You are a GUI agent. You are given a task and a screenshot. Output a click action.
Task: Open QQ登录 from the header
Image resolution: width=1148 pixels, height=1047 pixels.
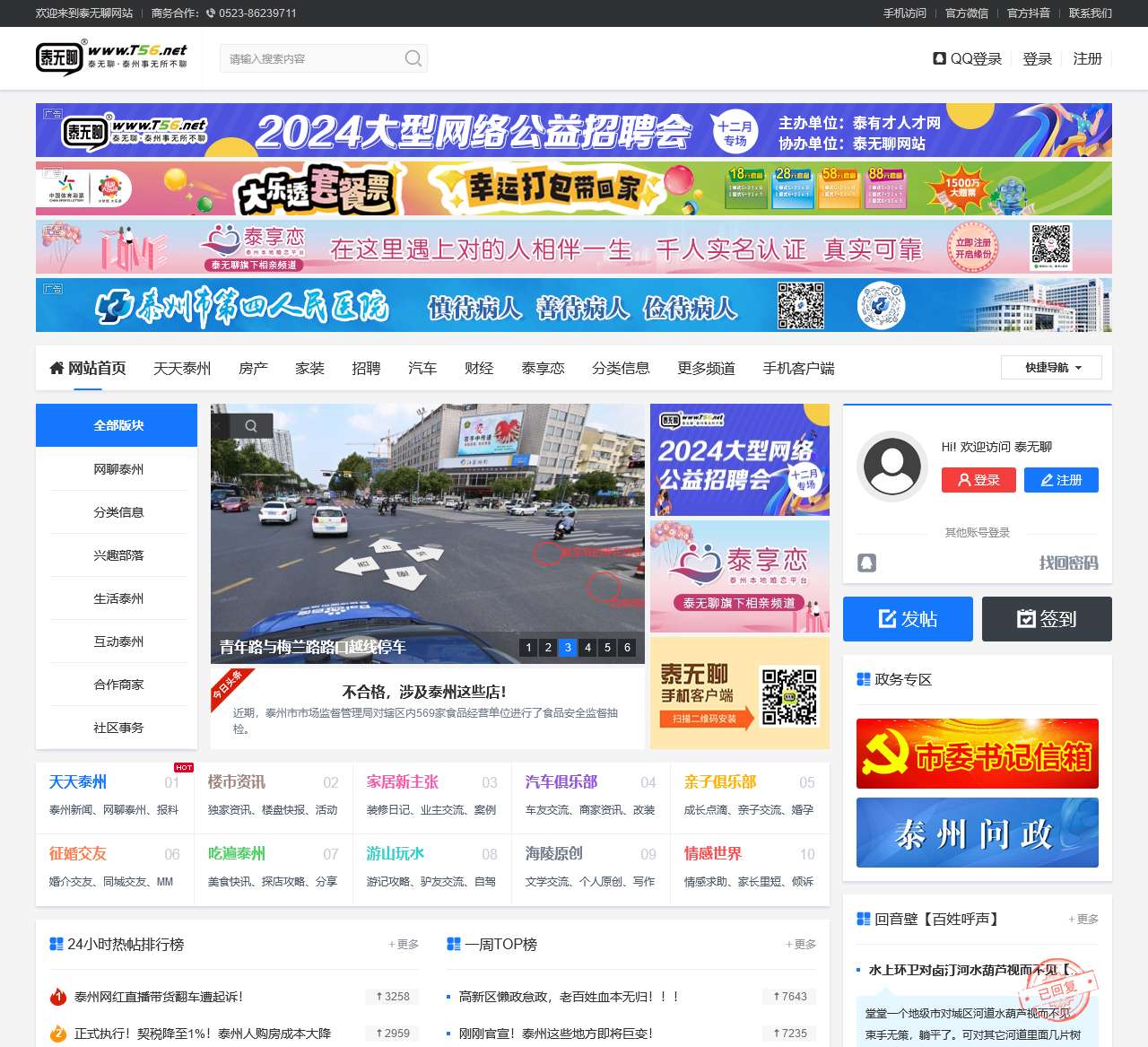pos(968,58)
